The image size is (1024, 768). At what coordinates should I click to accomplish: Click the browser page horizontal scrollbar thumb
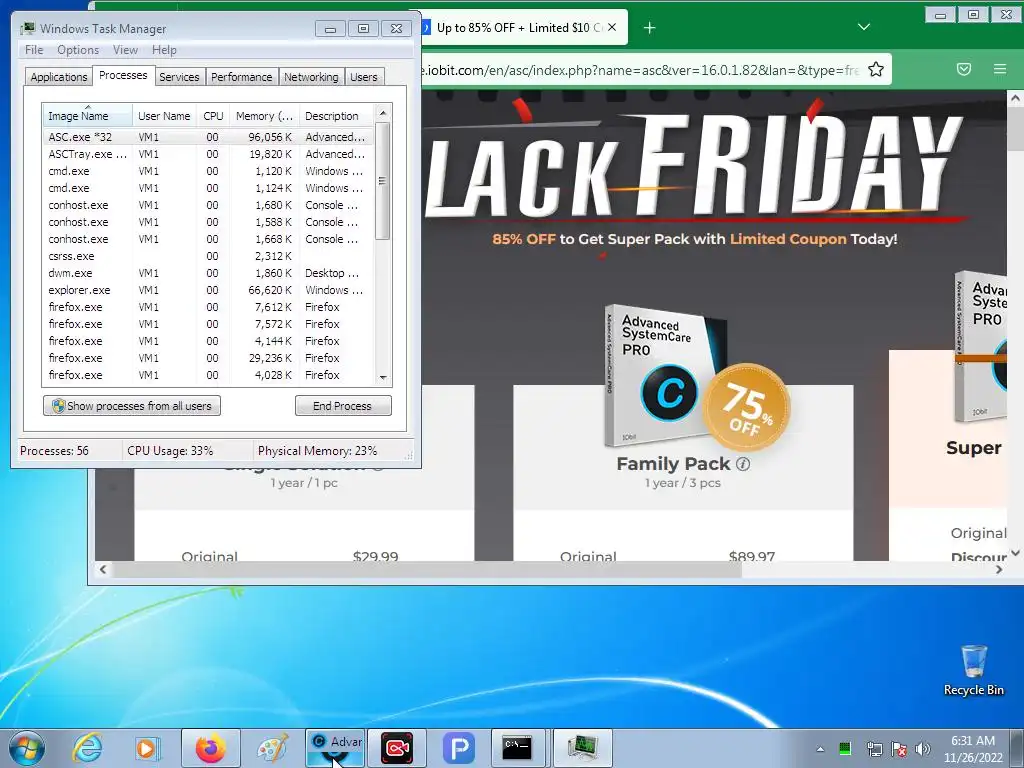[x=428, y=569]
